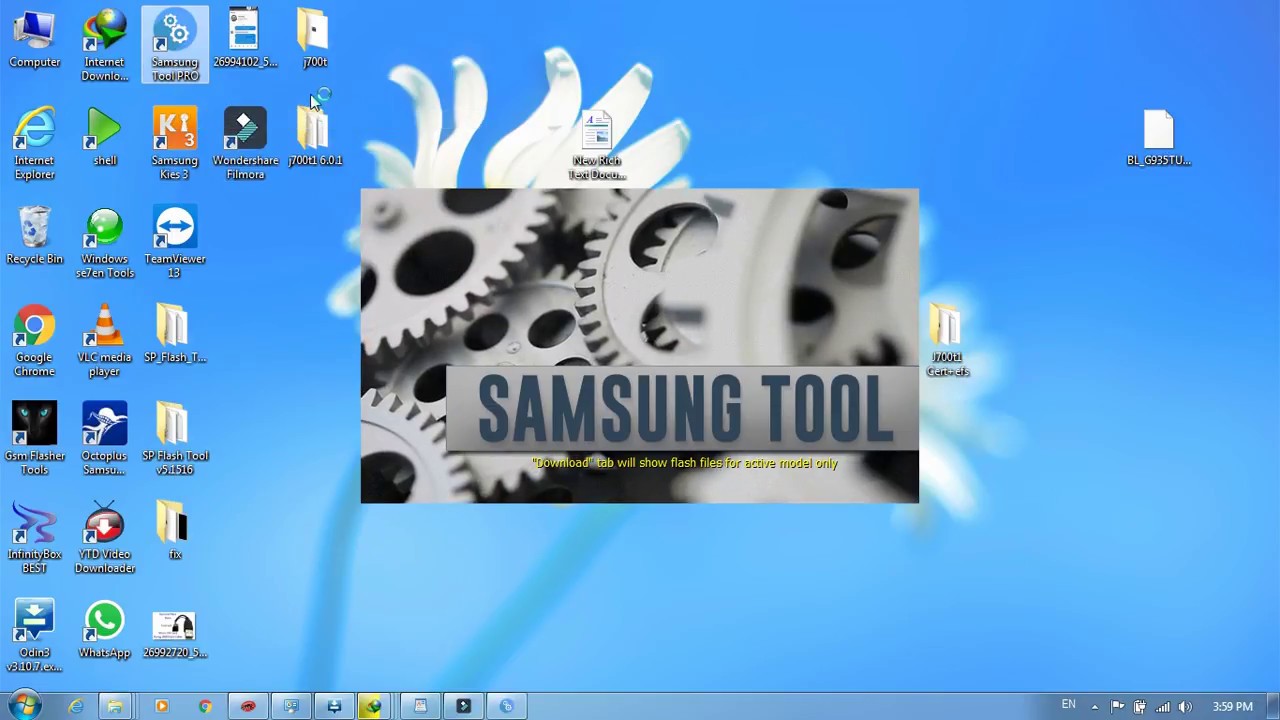Select the Computer desktop icon
Screen dimensions: 1280x720
[x=34, y=41]
